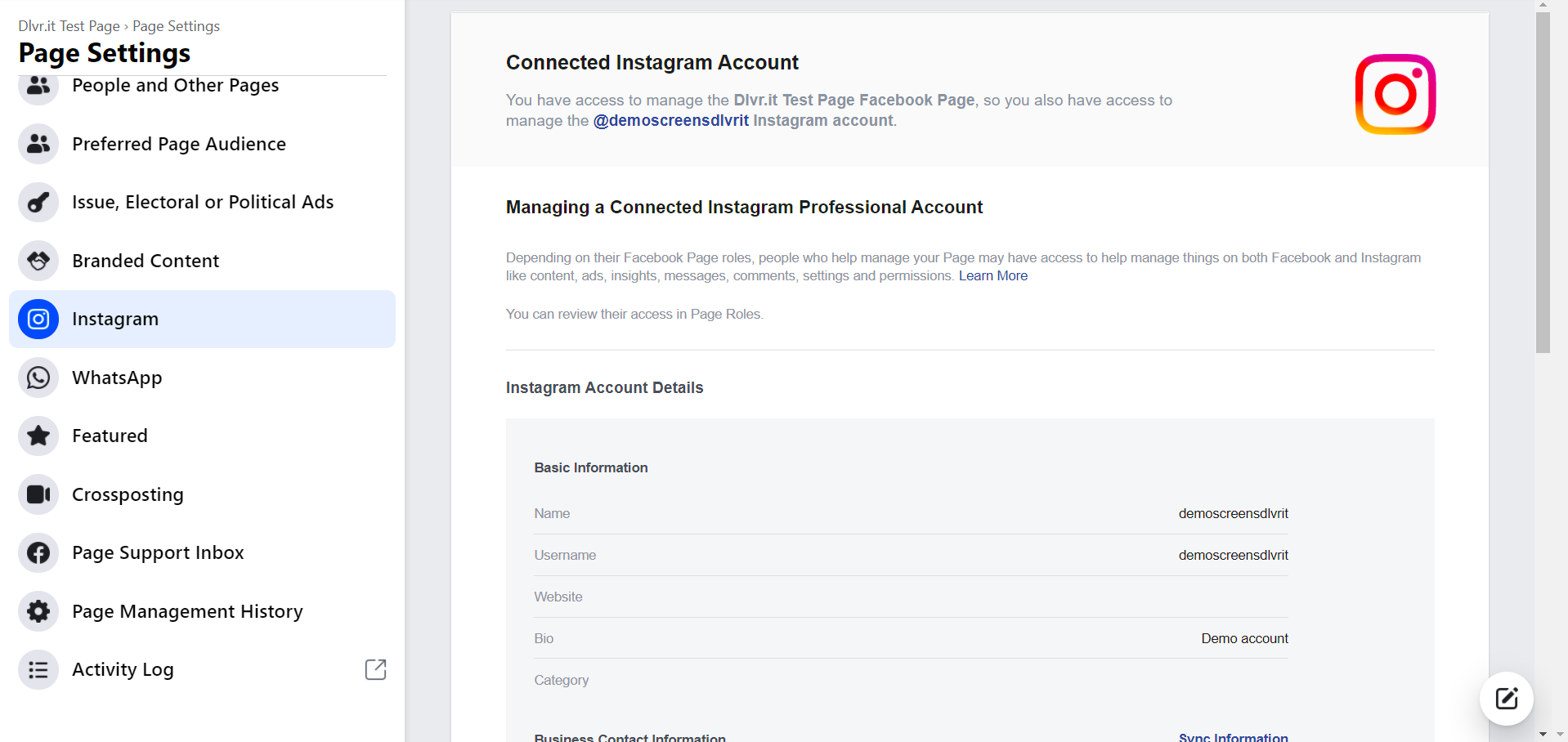Click the external link icon beside Activity Log

(x=375, y=669)
